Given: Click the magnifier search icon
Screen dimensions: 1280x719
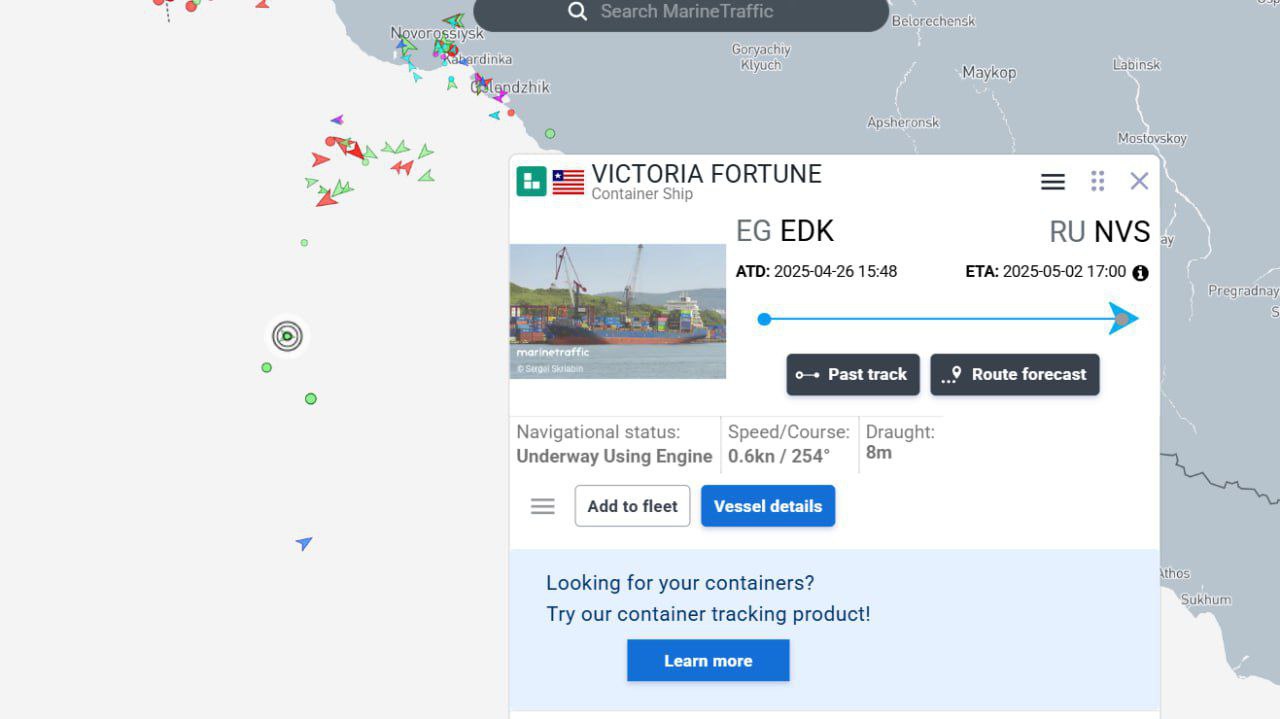Looking at the screenshot, I should (x=577, y=12).
